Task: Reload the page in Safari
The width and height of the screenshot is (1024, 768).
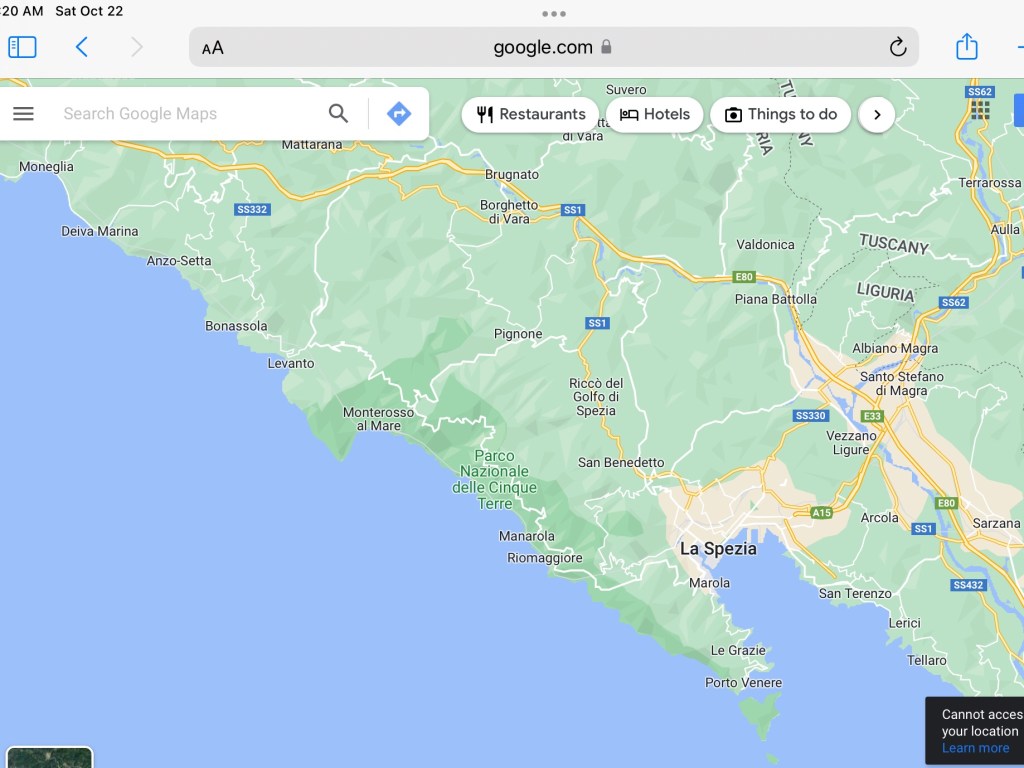Action: (x=897, y=47)
